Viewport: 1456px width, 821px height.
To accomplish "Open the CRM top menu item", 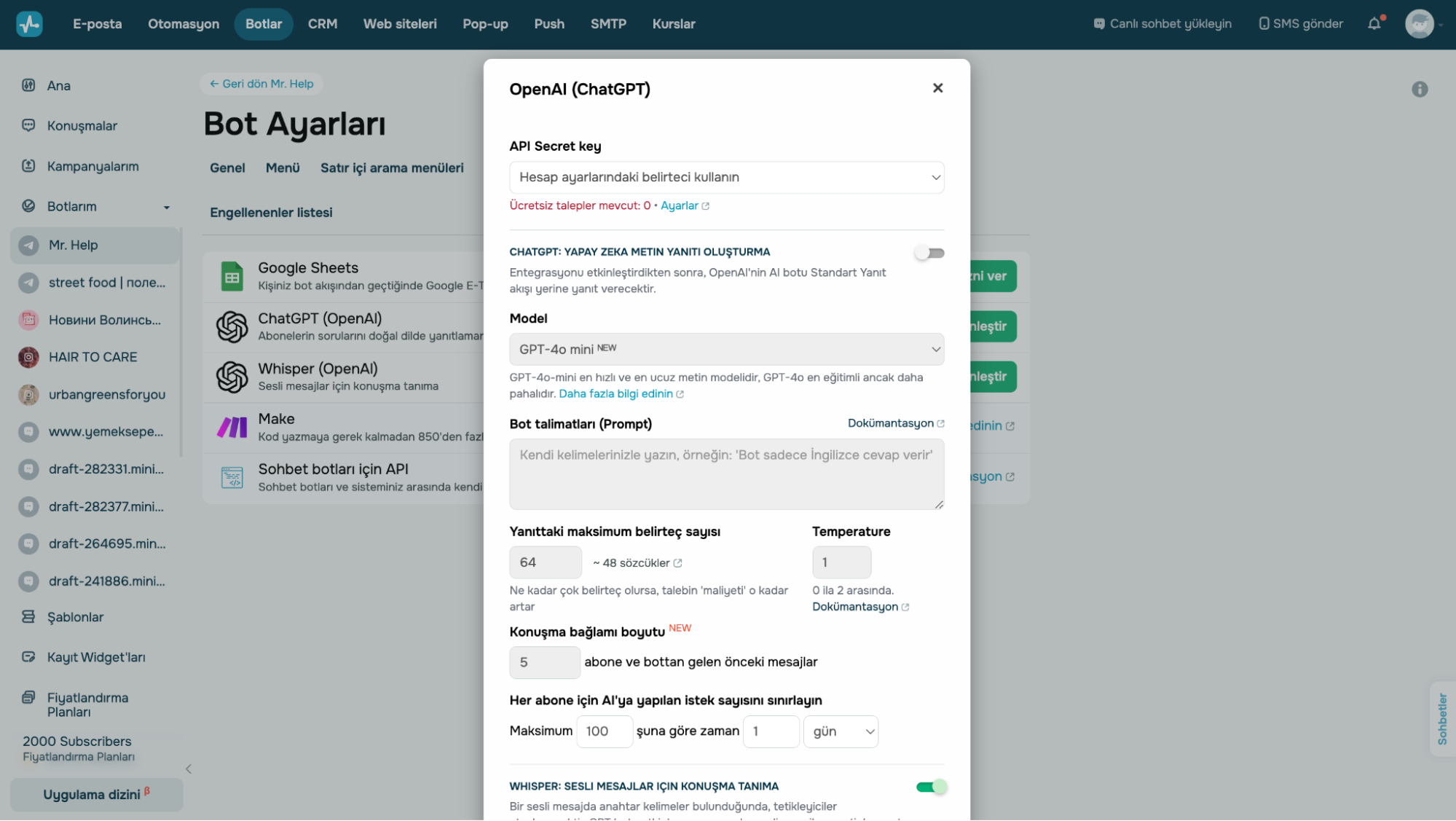I will 322,24.
